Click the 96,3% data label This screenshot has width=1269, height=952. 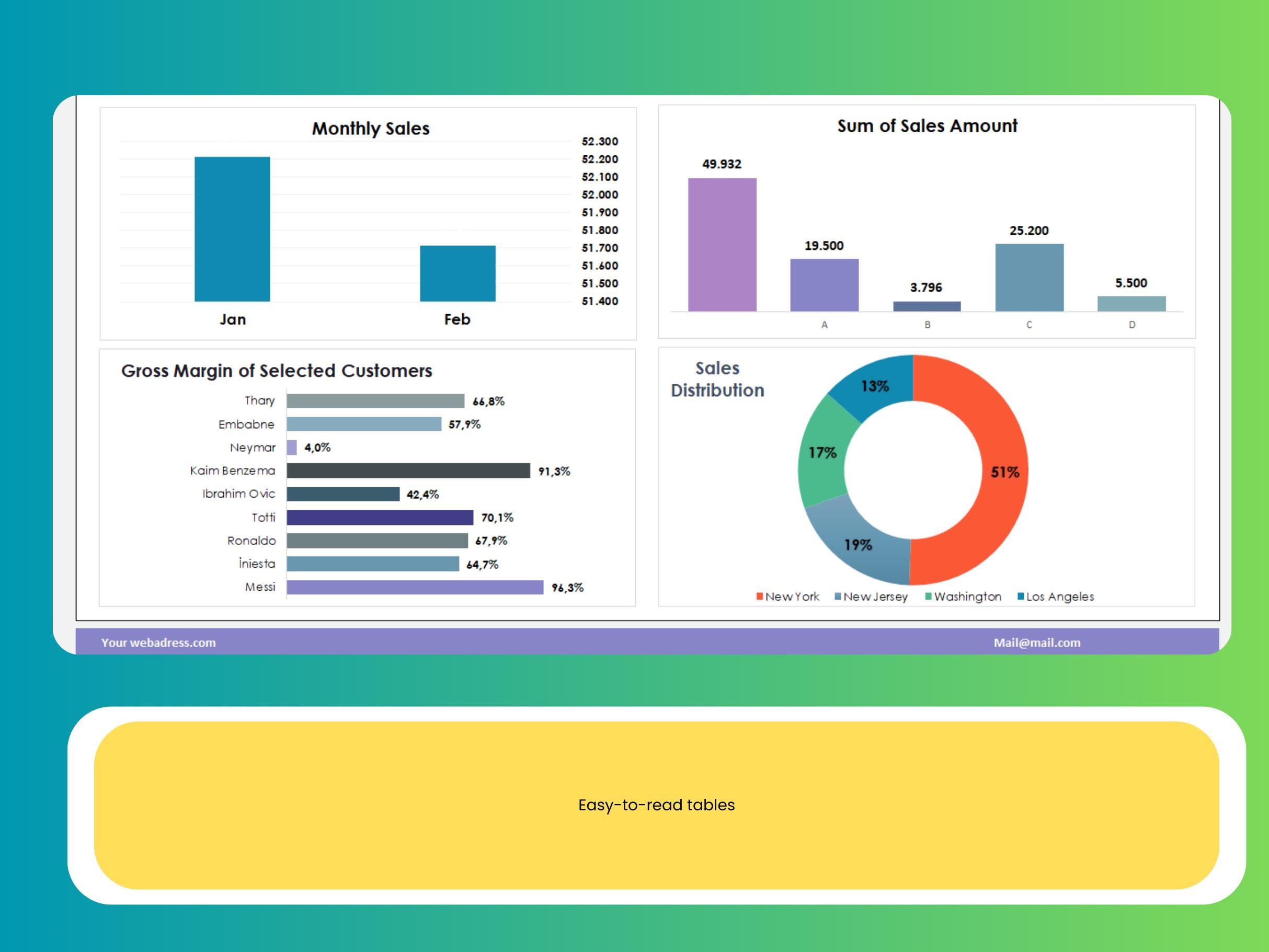tap(567, 588)
